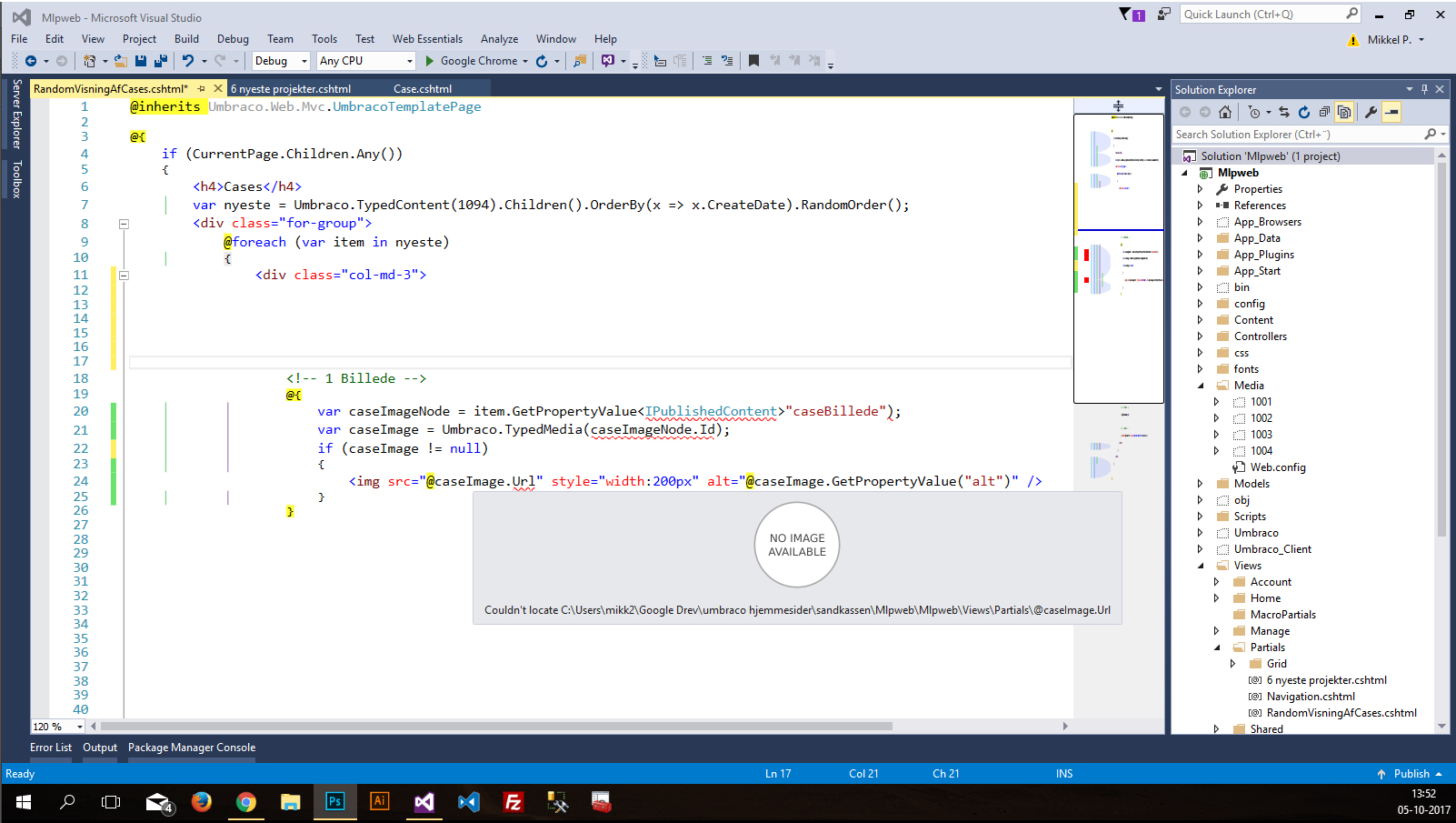Screen dimensions: 1456x823
Task: Click Sync with Active Document icon
Action: tap(1284, 112)
